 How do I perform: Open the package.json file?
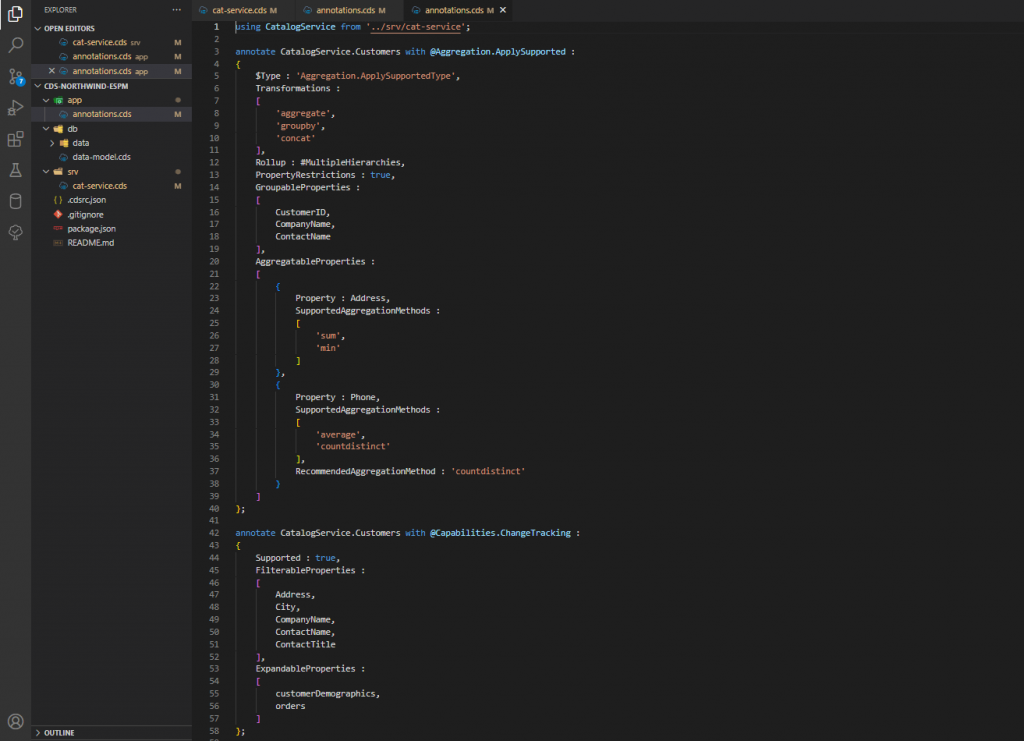coord(111,229)
